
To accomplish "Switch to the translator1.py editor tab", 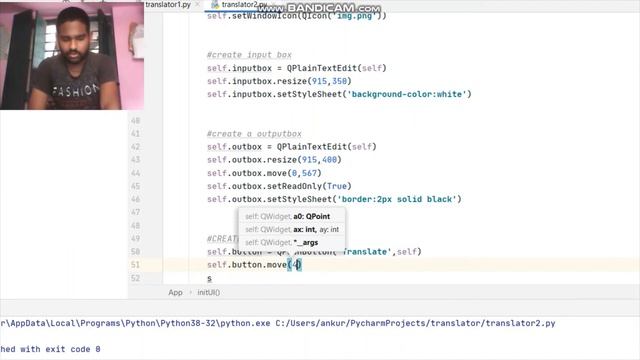I will coord(168,4).
